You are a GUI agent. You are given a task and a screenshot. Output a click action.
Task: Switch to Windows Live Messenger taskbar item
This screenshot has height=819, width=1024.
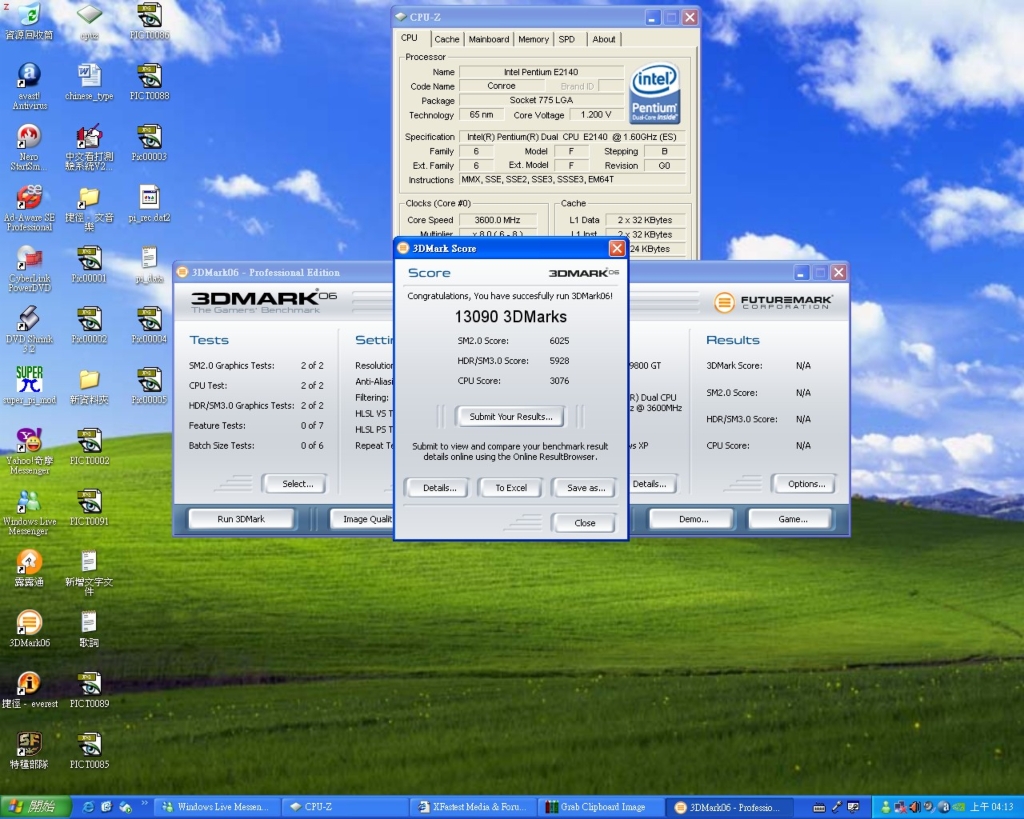(217, 807)
